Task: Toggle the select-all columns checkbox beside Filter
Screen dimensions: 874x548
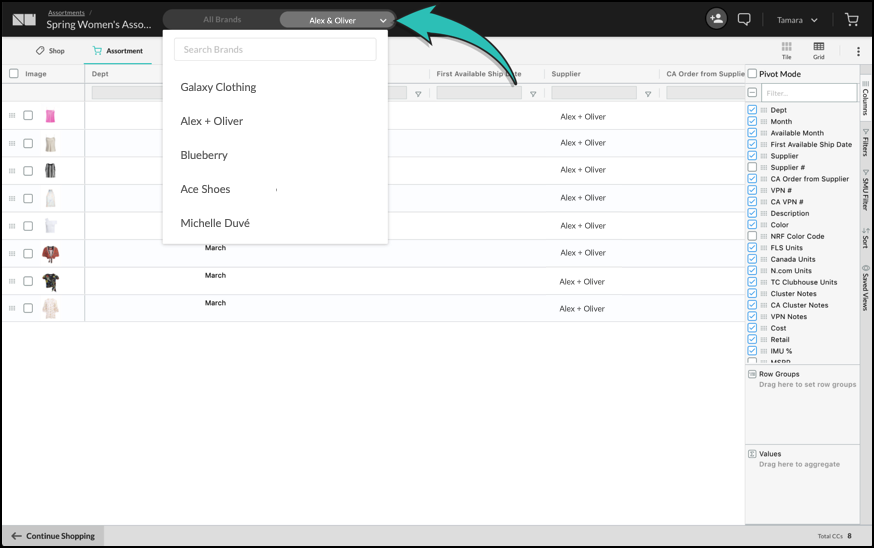Action: 752,93
